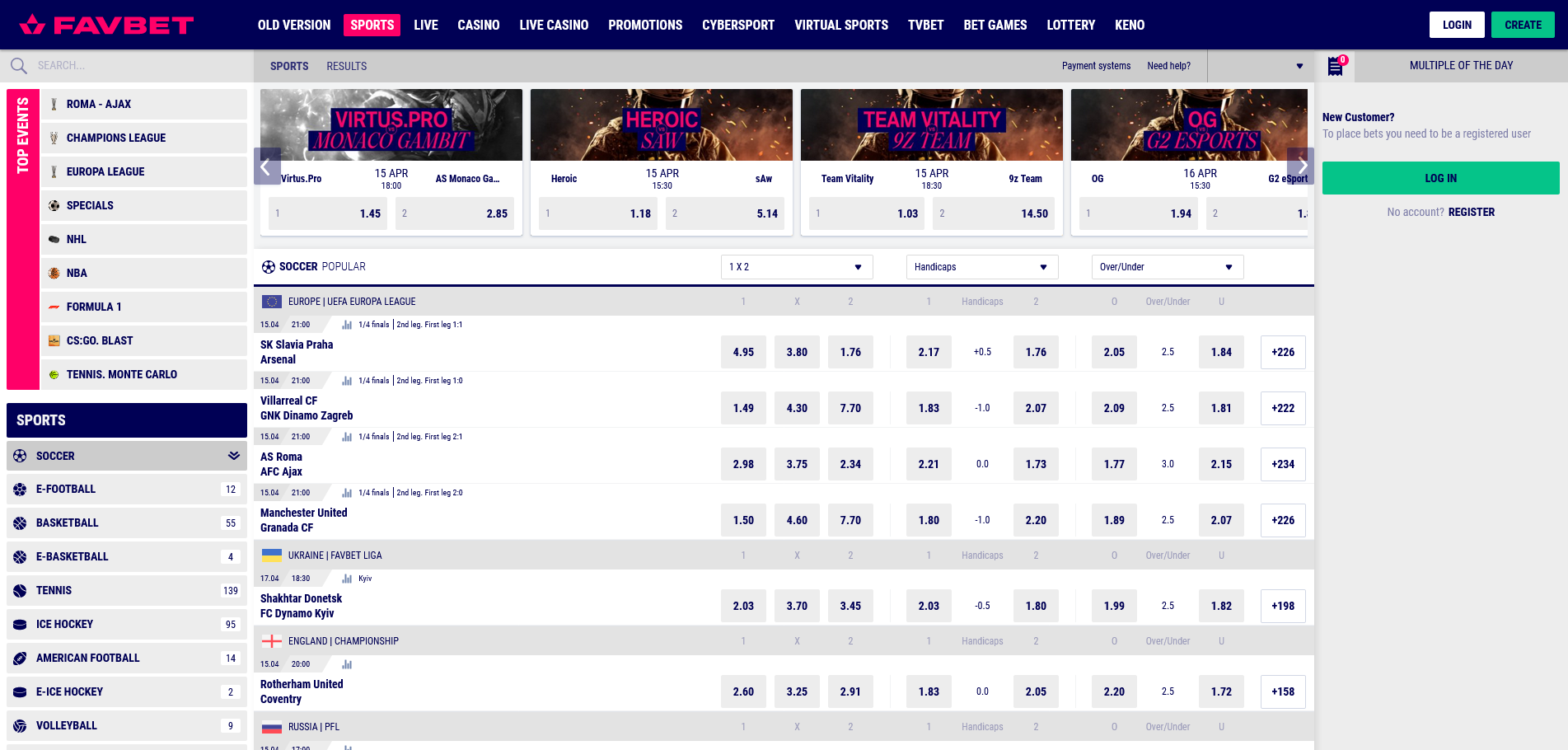Image resolution: width=1568 pixels, height=750 pixels.
Task: Open the Champions League top event
Action: point(144,138)
